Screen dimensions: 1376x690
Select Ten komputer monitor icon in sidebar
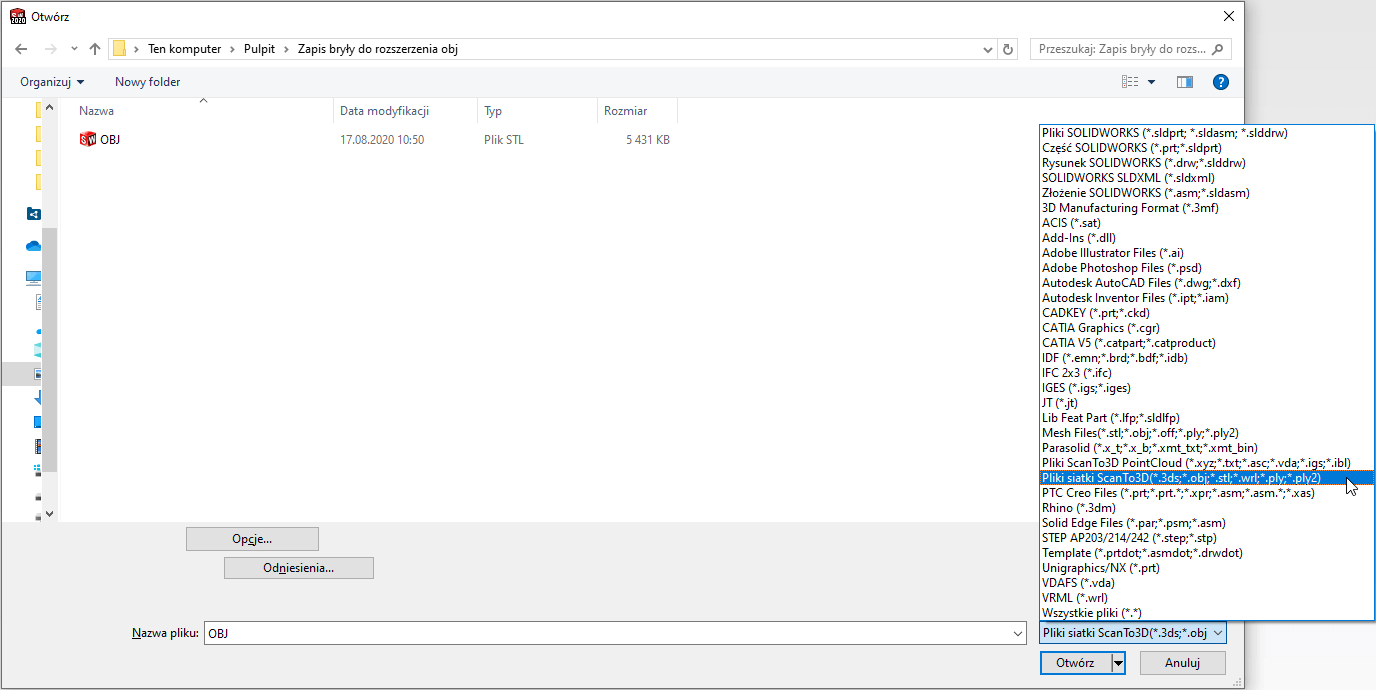click(x=34, y=278)
